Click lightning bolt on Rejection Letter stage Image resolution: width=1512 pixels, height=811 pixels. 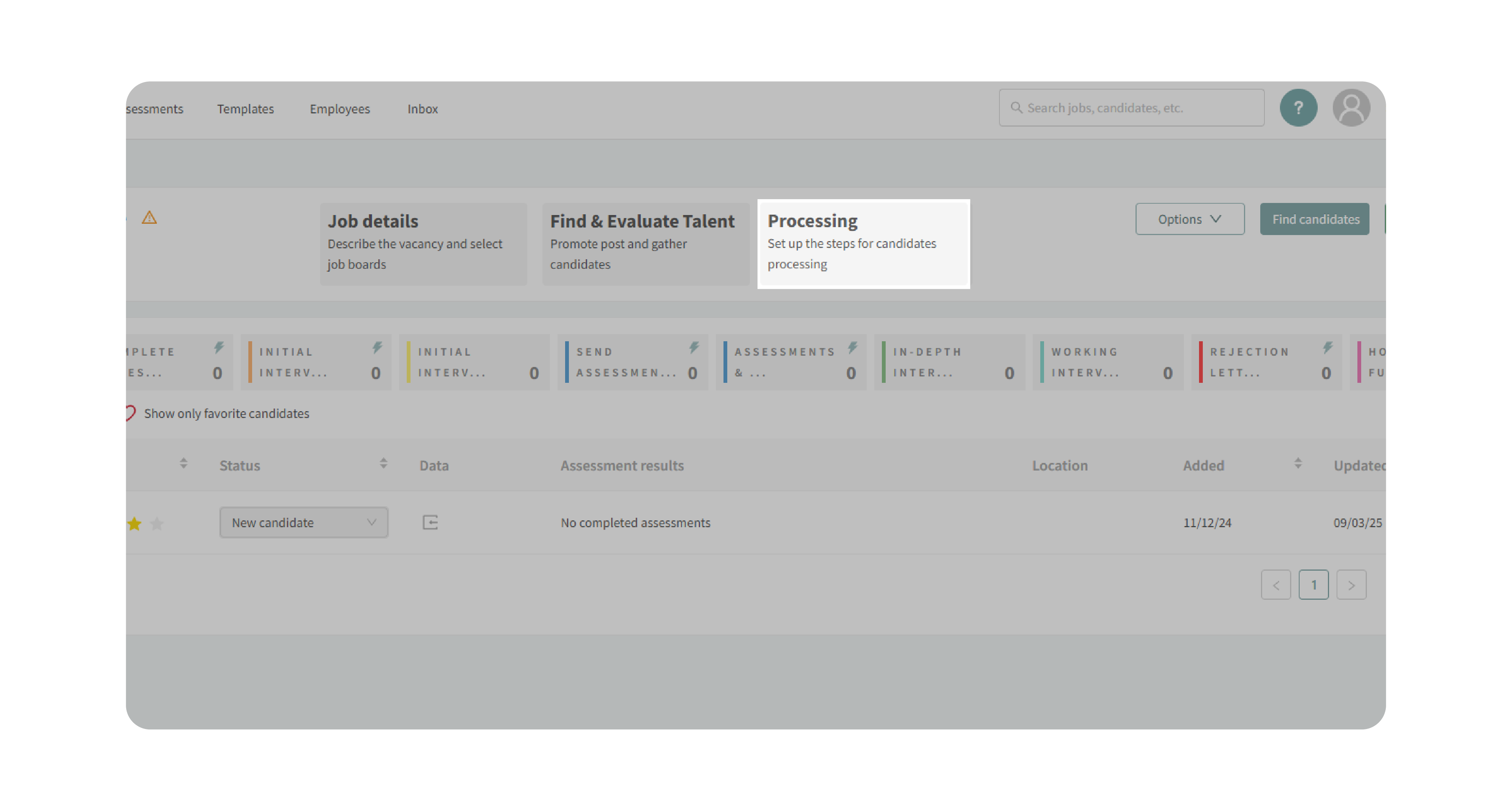[x=1328, y=347]
